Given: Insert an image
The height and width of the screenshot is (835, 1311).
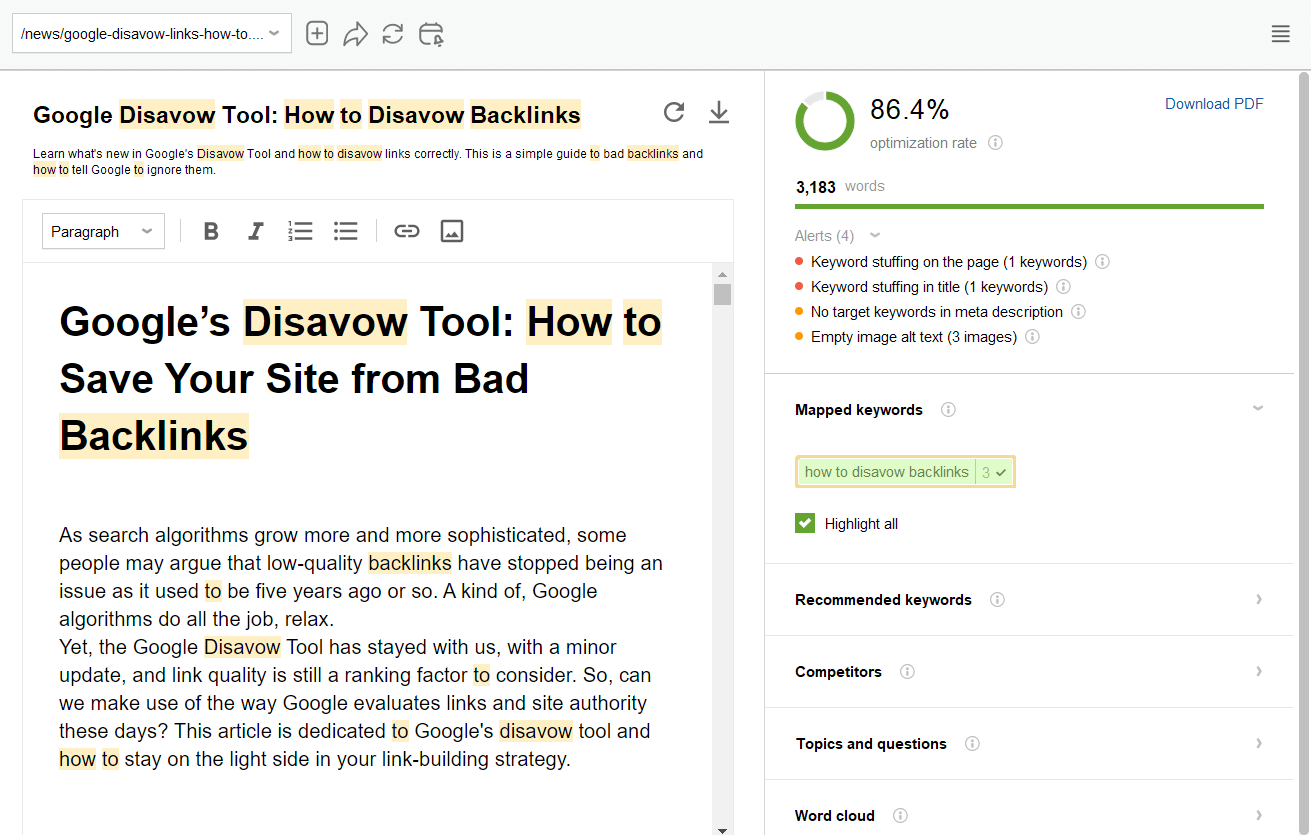Looking at the screenshot, I should [x=452, y=231].
